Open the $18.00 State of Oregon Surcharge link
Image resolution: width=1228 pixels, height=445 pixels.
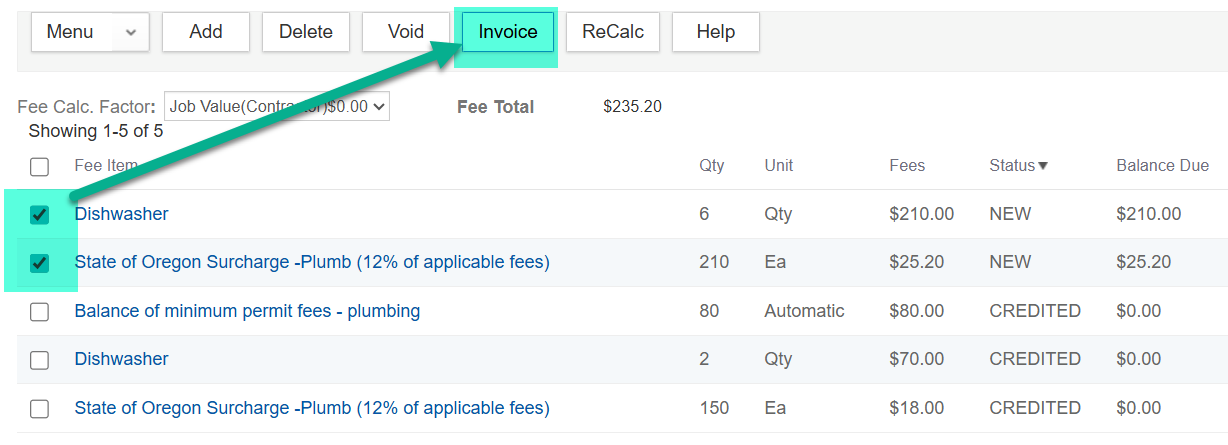312,408
